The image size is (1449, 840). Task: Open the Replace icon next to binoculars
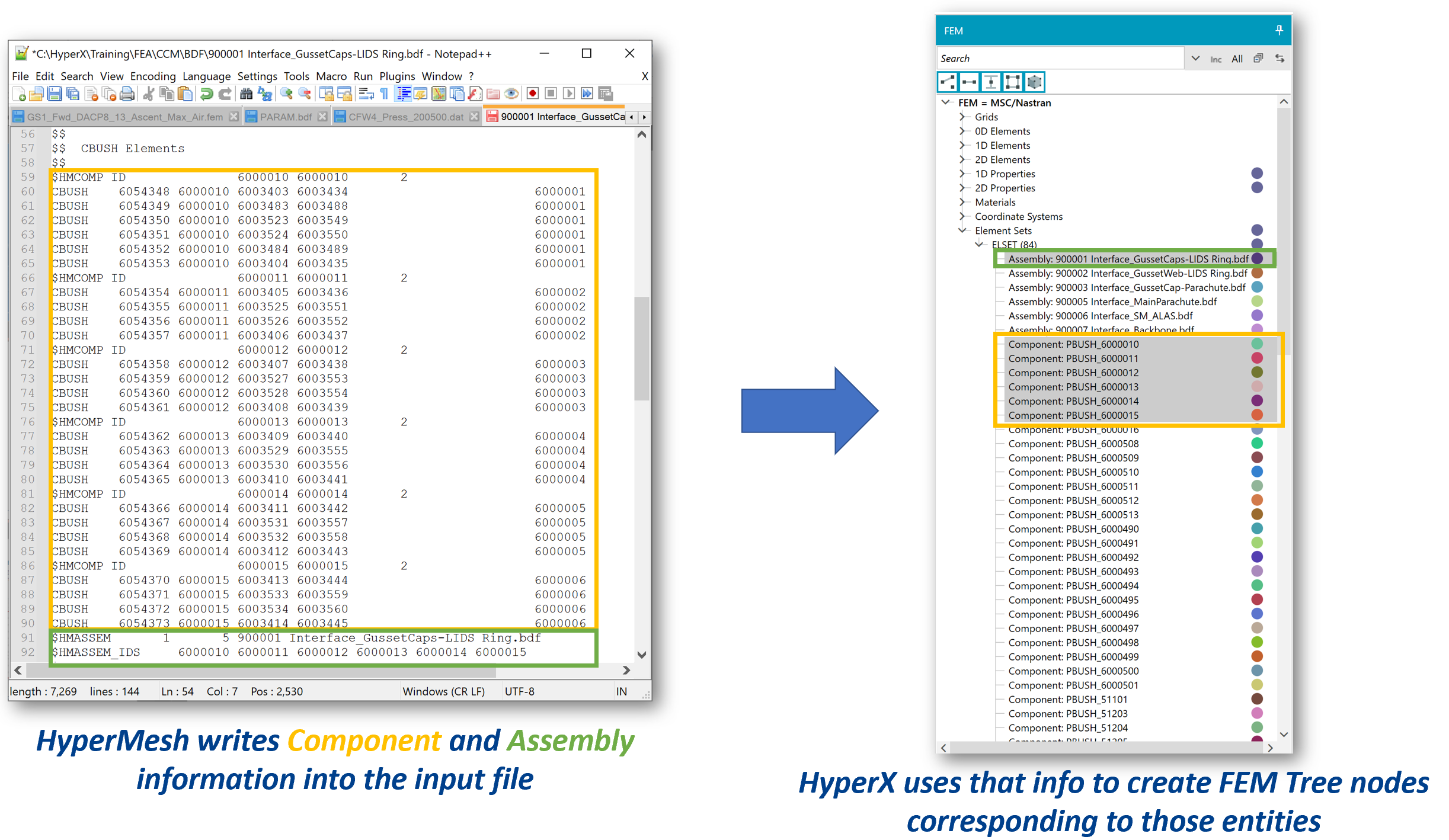pos(265,94)
